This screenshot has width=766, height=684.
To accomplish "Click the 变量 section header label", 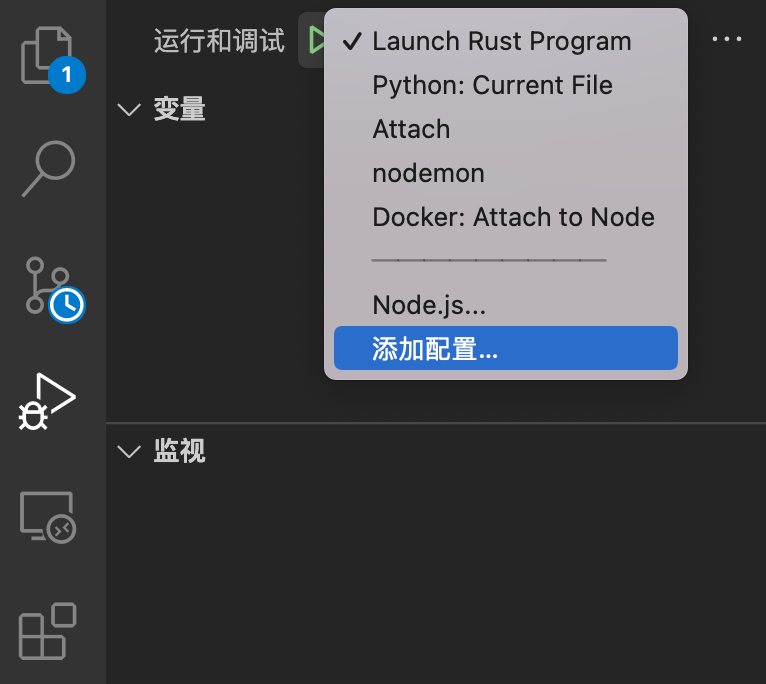I will click(x=179, y=108).
